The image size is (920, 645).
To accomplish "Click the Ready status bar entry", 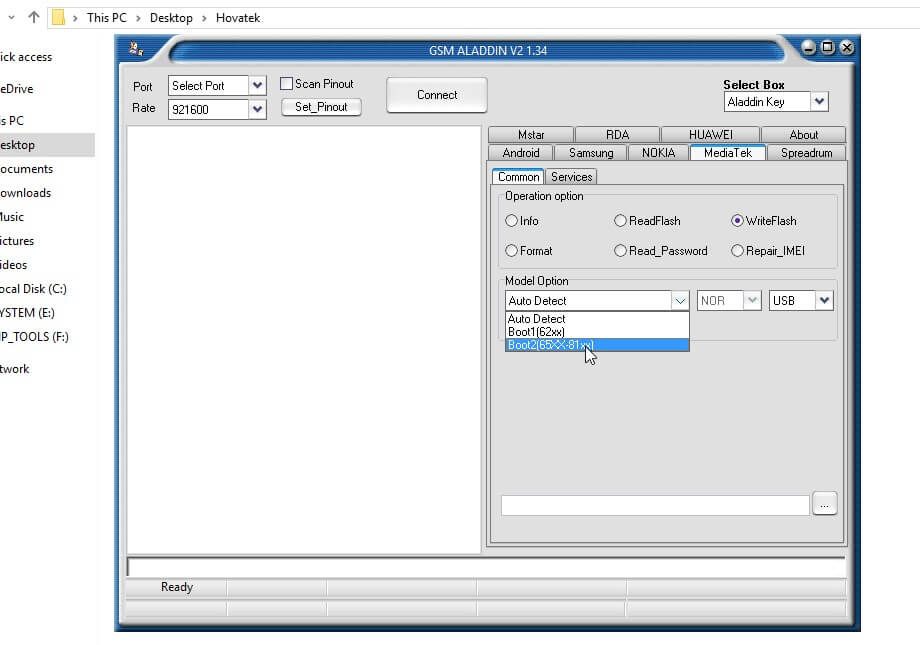I will [176, 587].
